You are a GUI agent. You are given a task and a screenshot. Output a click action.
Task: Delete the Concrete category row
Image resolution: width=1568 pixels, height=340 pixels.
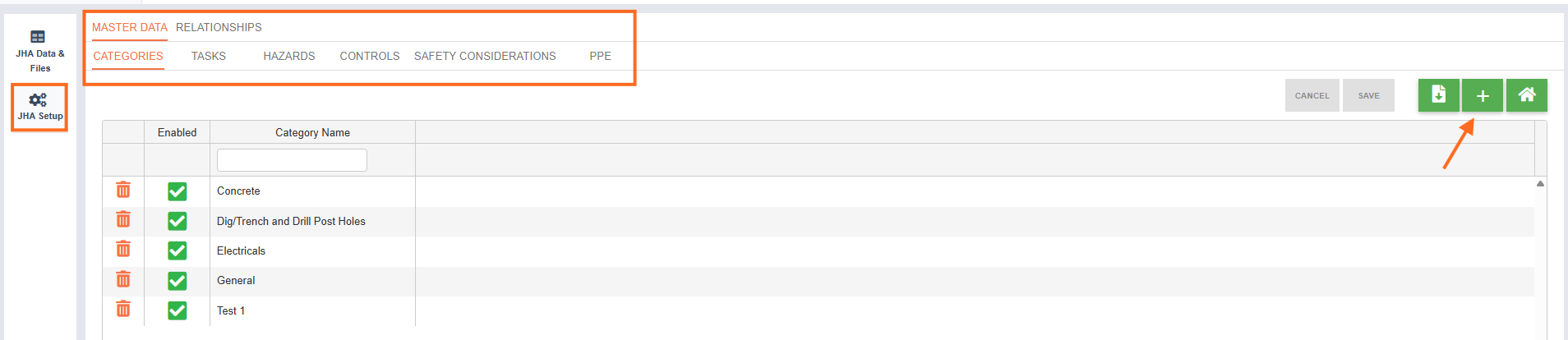(123, 191)
